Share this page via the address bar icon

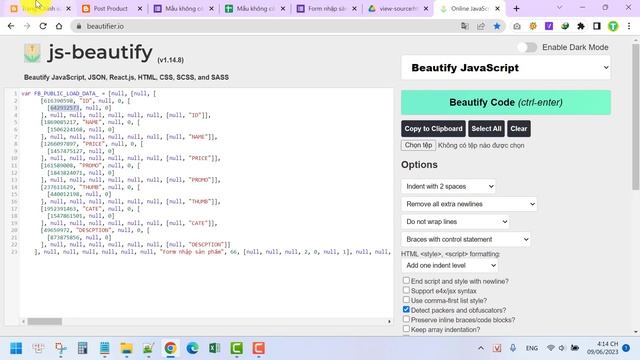481,26
